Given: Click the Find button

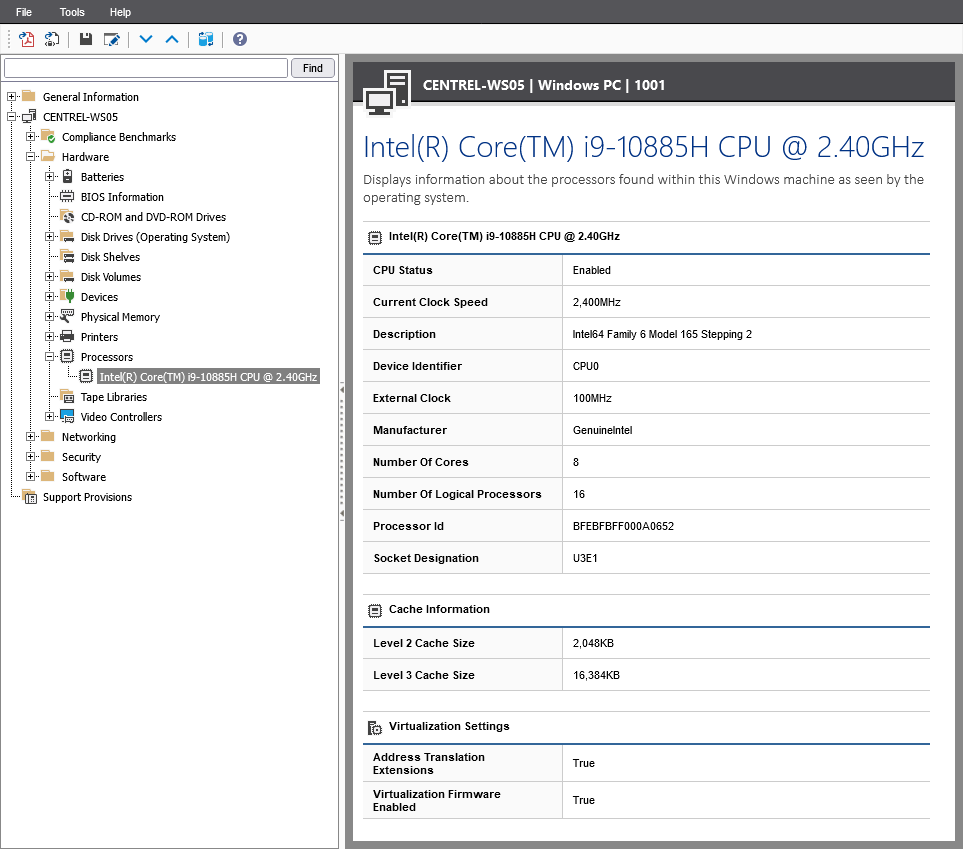Looking at the screenshot, I should pyautogui.click(x=313, y=68).
